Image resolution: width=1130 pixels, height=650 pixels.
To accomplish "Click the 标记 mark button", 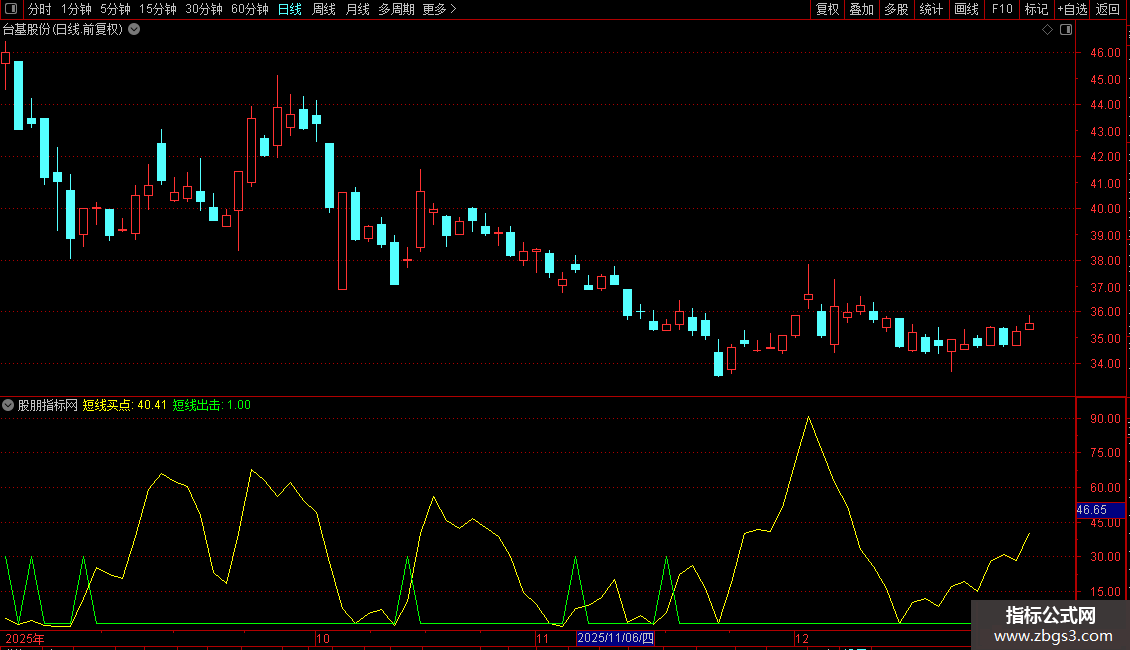I will pos(1036,9).
